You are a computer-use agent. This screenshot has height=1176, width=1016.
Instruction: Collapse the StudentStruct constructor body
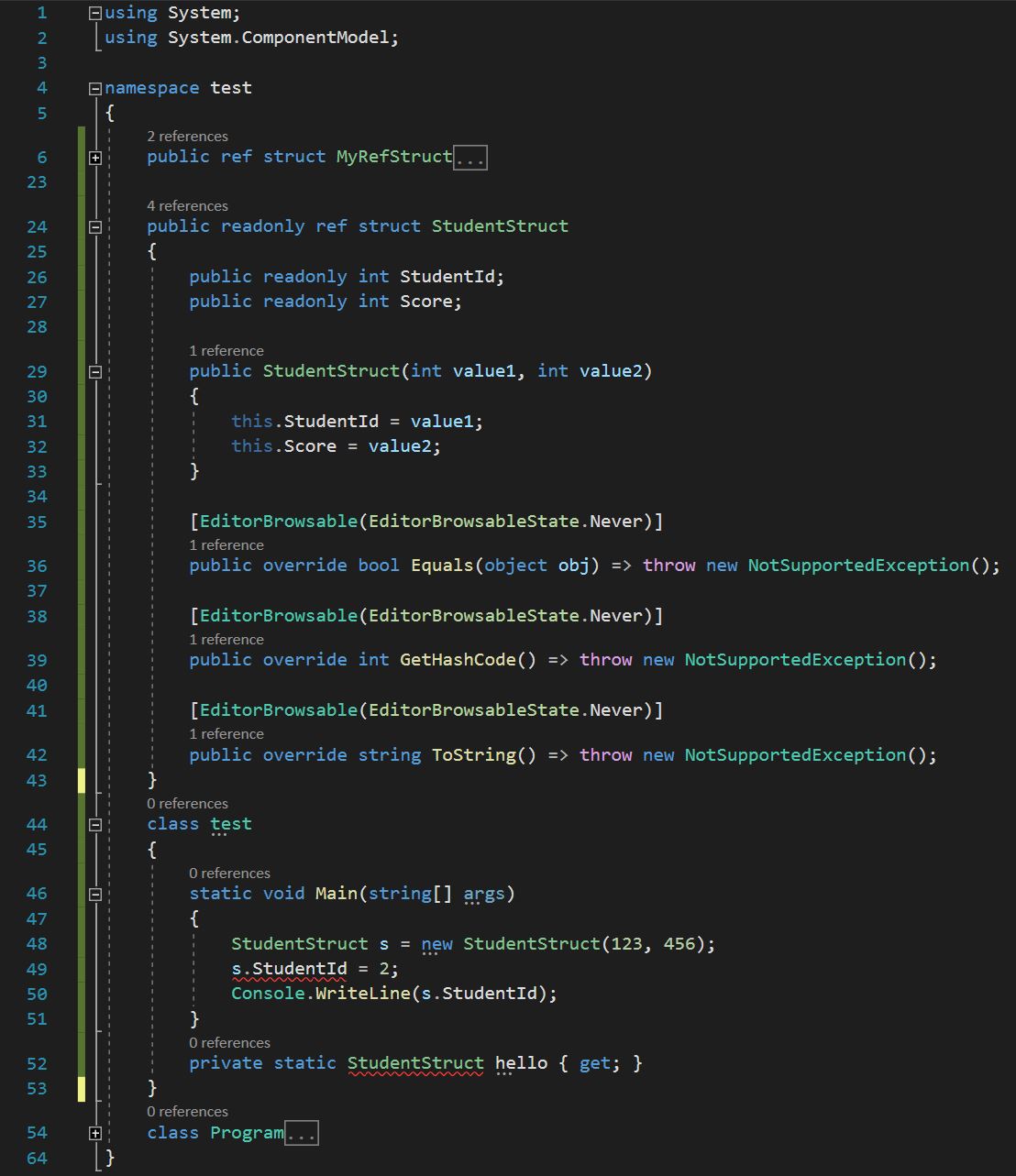pyautogui.click(x=94, y=370)
